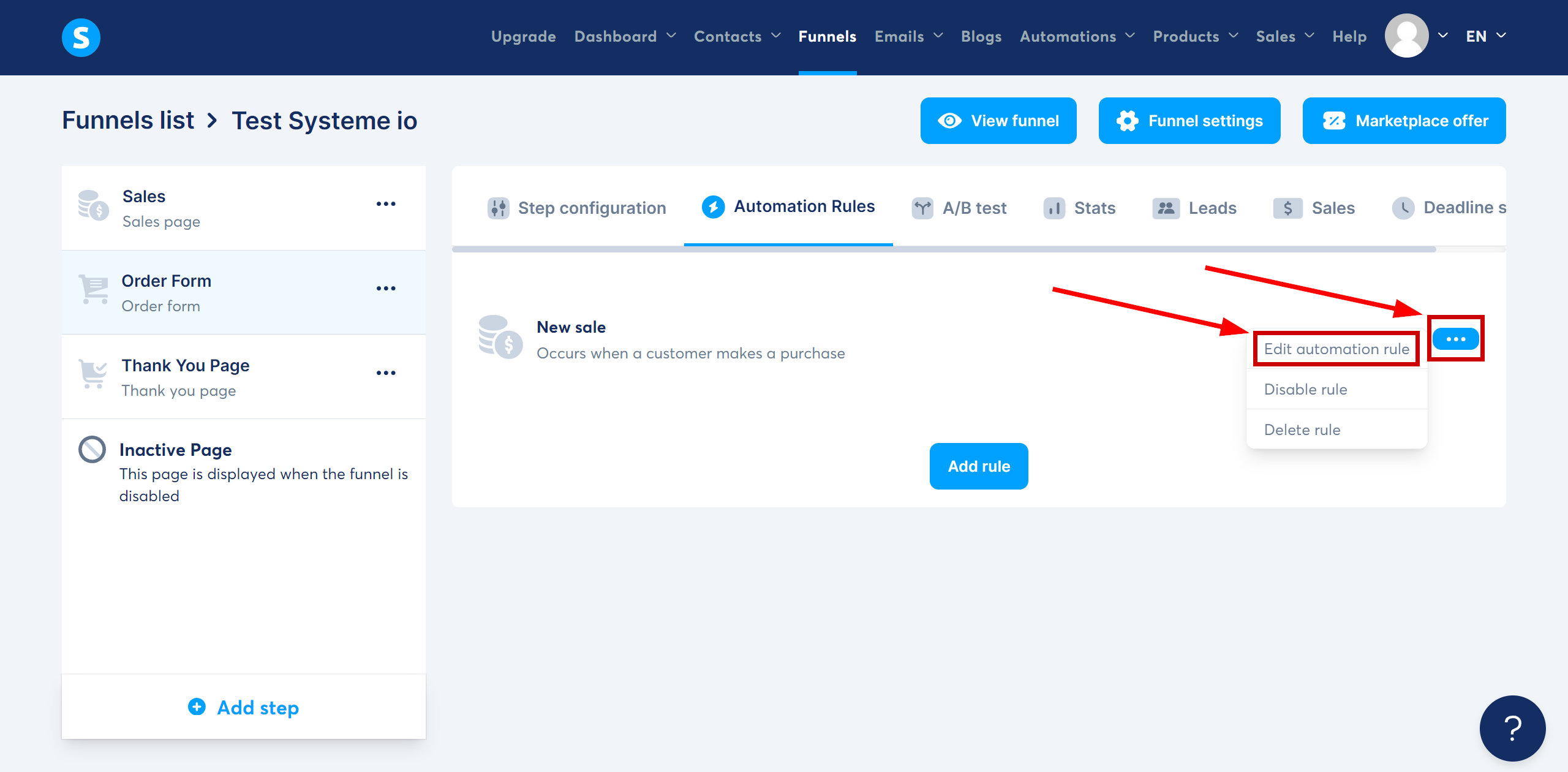
Task: Click the A/B test split icon
Action: [x=922, y=208]
